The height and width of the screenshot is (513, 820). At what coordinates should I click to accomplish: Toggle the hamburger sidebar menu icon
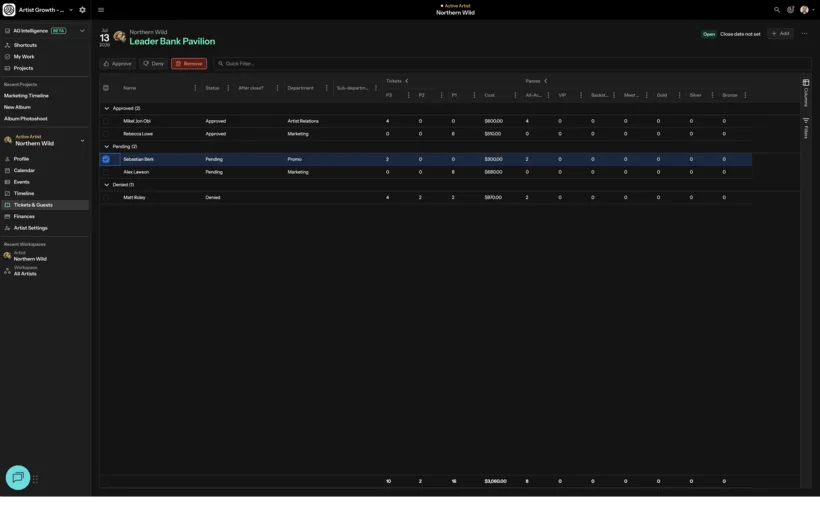point(101,10)
